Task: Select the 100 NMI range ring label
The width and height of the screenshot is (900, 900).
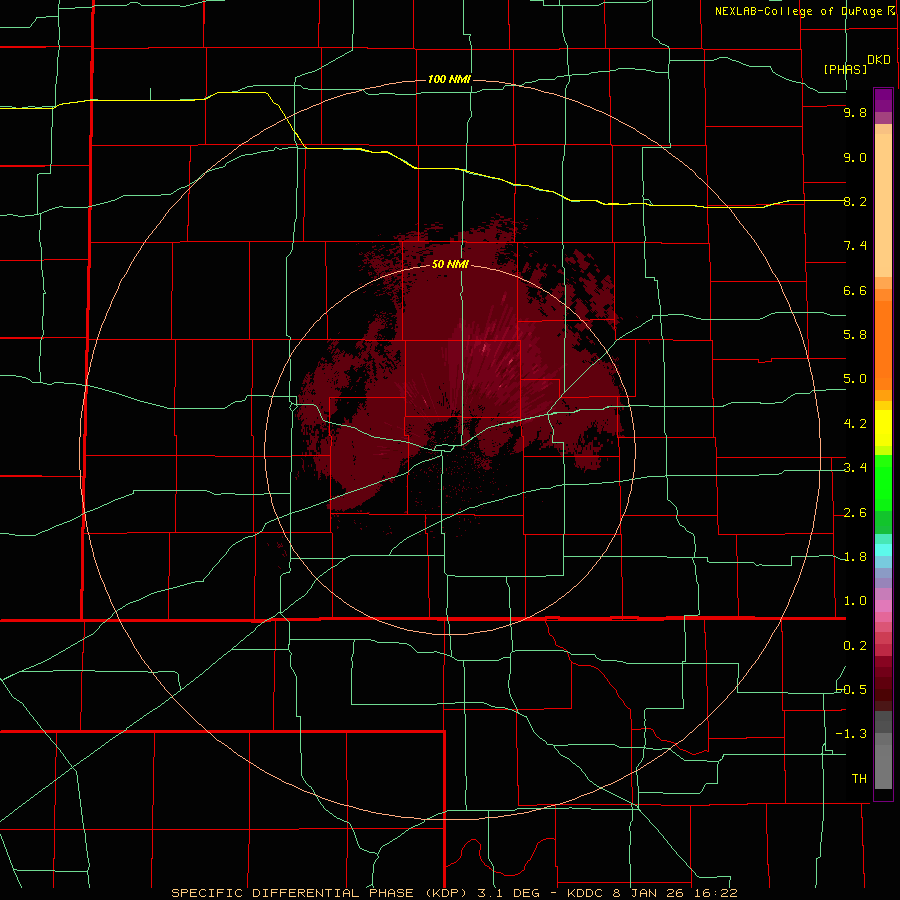Action: 449,79
